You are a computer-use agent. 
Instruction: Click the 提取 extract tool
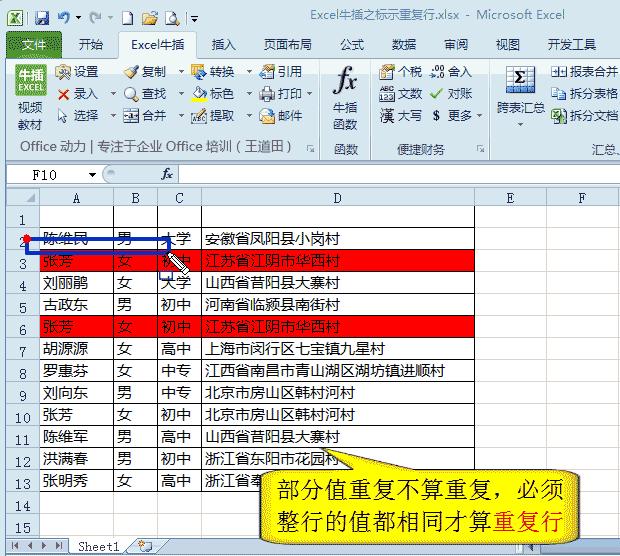[213, 116]
